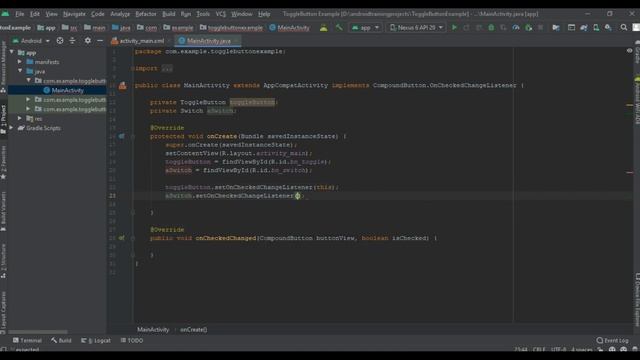Click the togglebuttonexample breadcrumb in navigation bar
Screen dimensions: 640x360
[231, 28]
